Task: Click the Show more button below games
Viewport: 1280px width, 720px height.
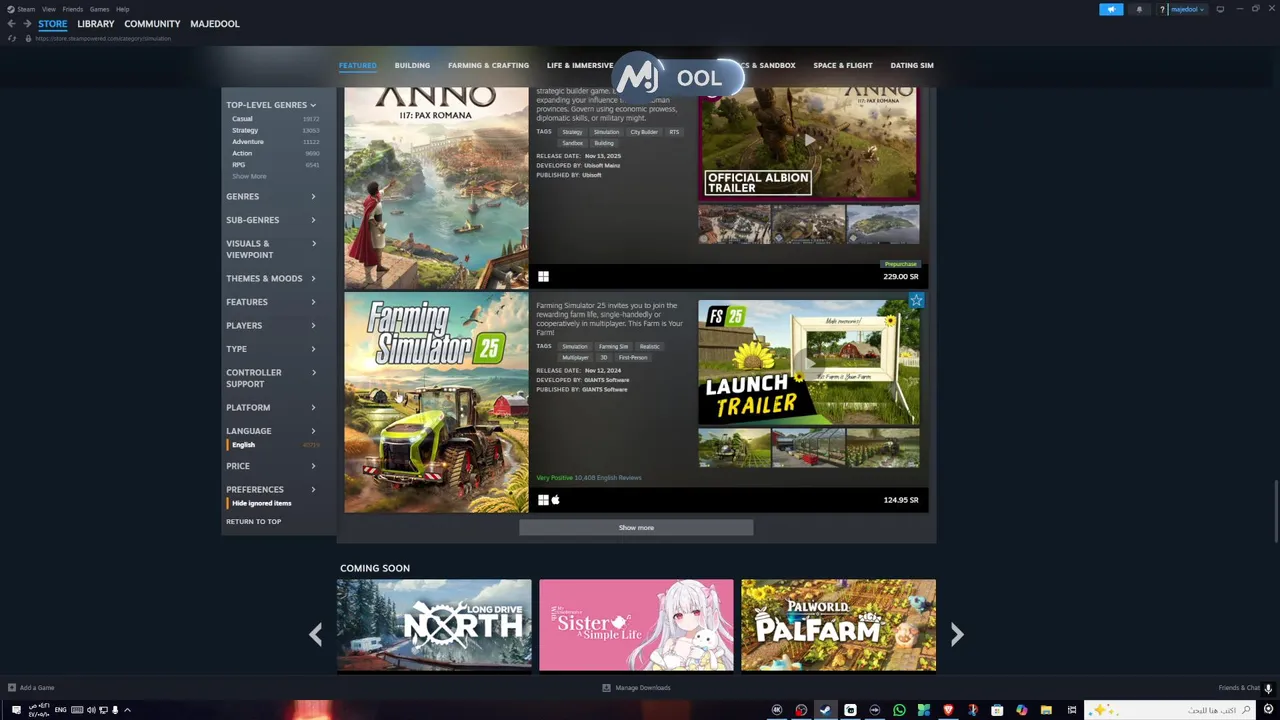Action: tap(636, 528)
